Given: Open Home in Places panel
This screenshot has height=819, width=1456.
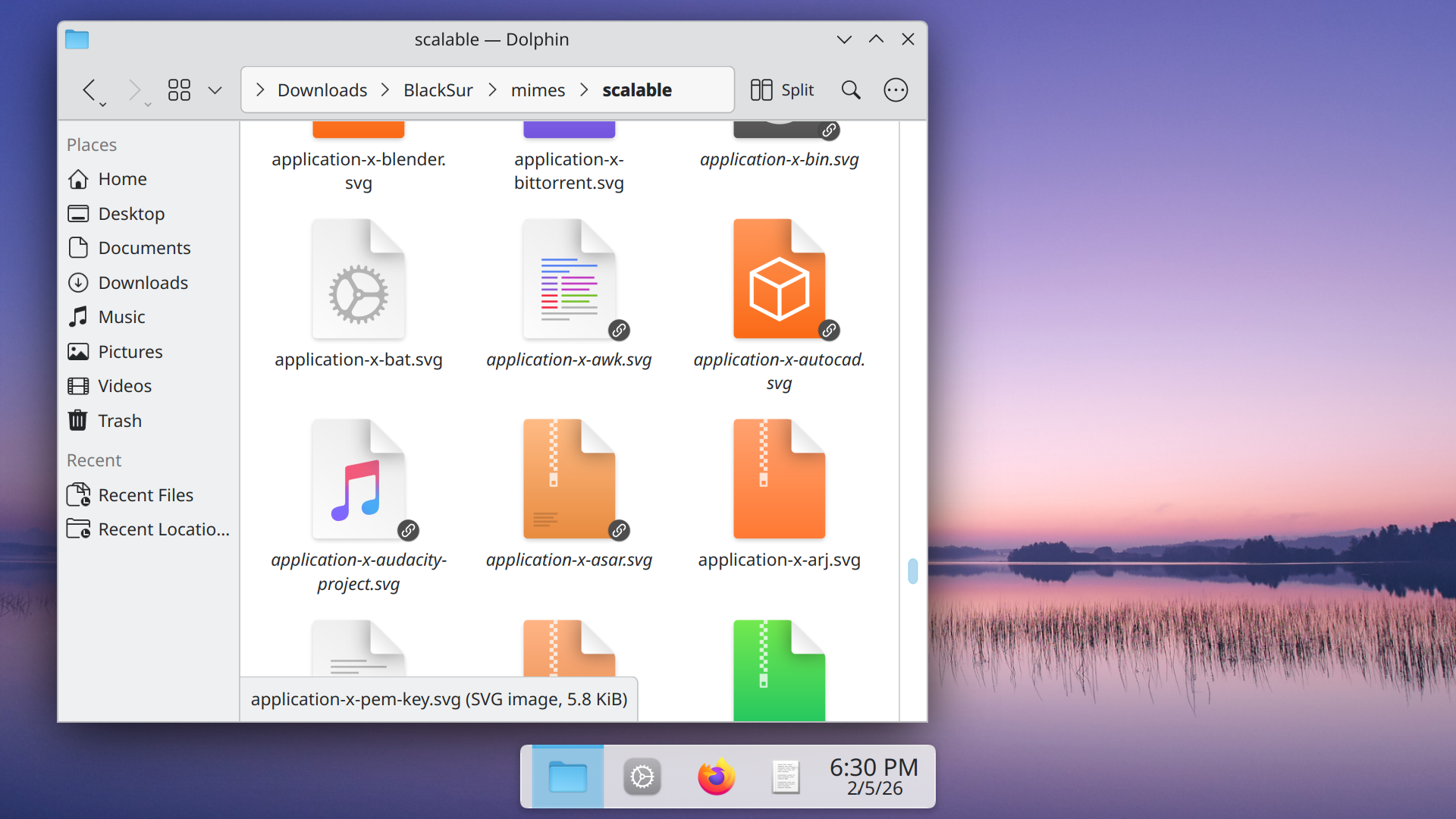Looking at the screenshot, I should (x=149, y=179).
